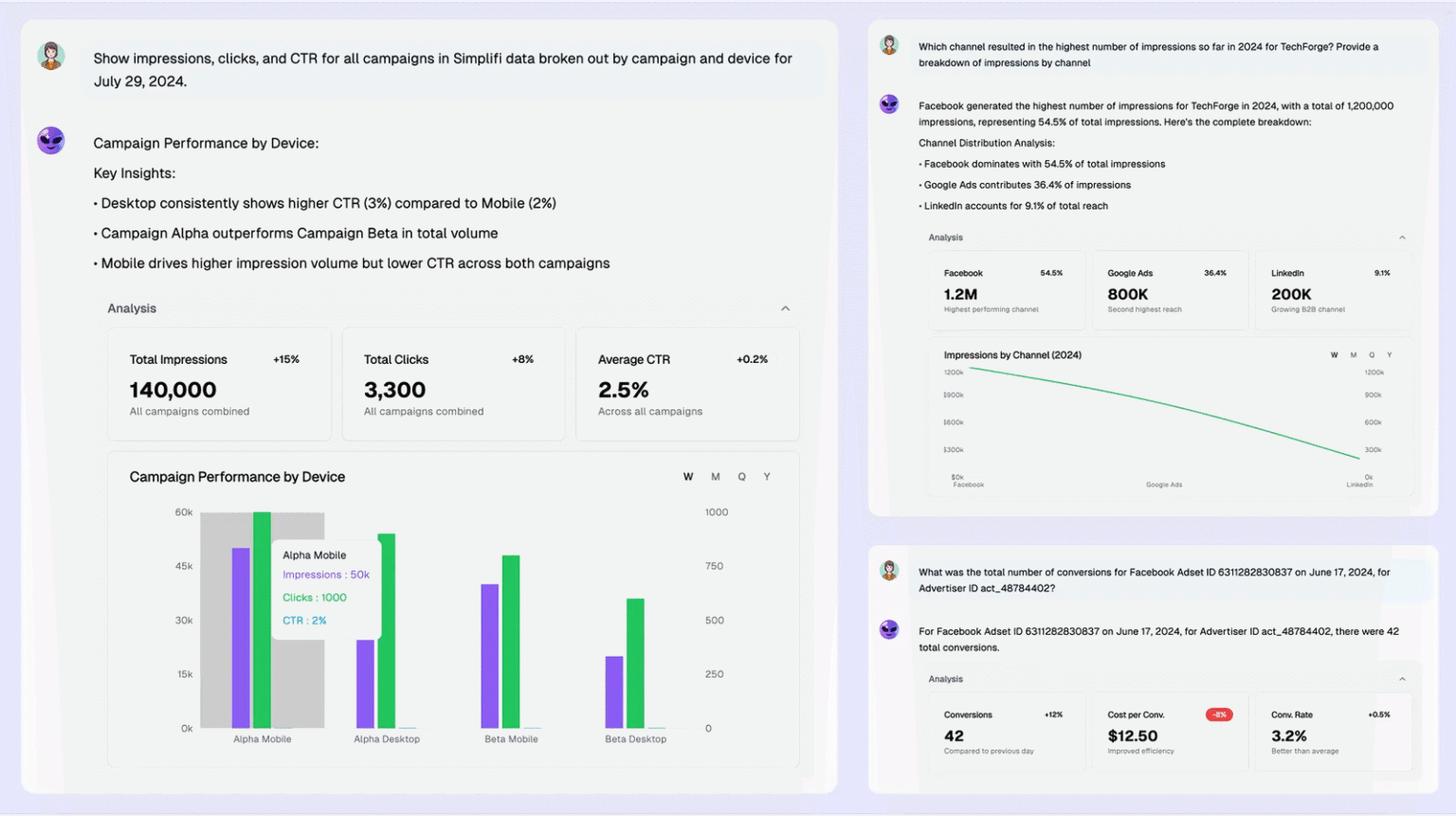The height and width of the screenshot is (816, 1456).
Task: Set Campaign Performance chart to Y range
Action: [767, 477]
